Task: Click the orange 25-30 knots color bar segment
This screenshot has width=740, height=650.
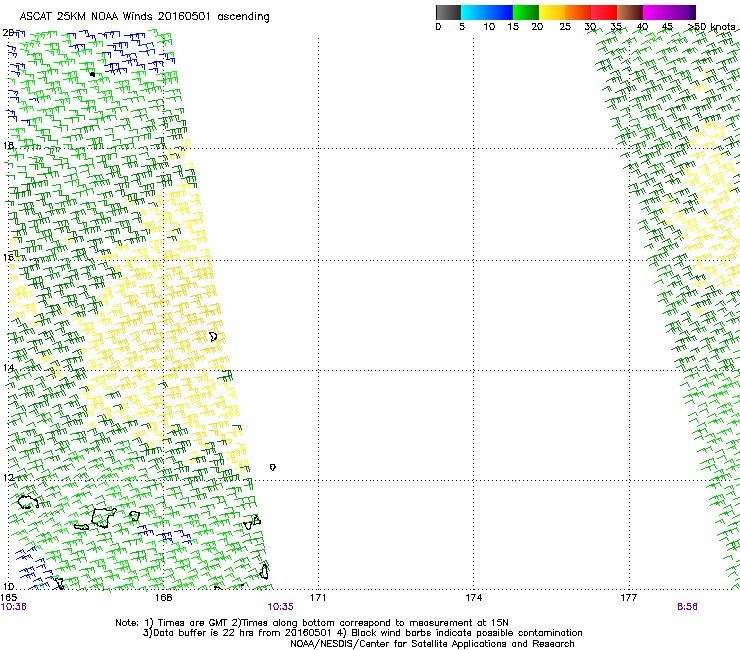Action: 578,12
